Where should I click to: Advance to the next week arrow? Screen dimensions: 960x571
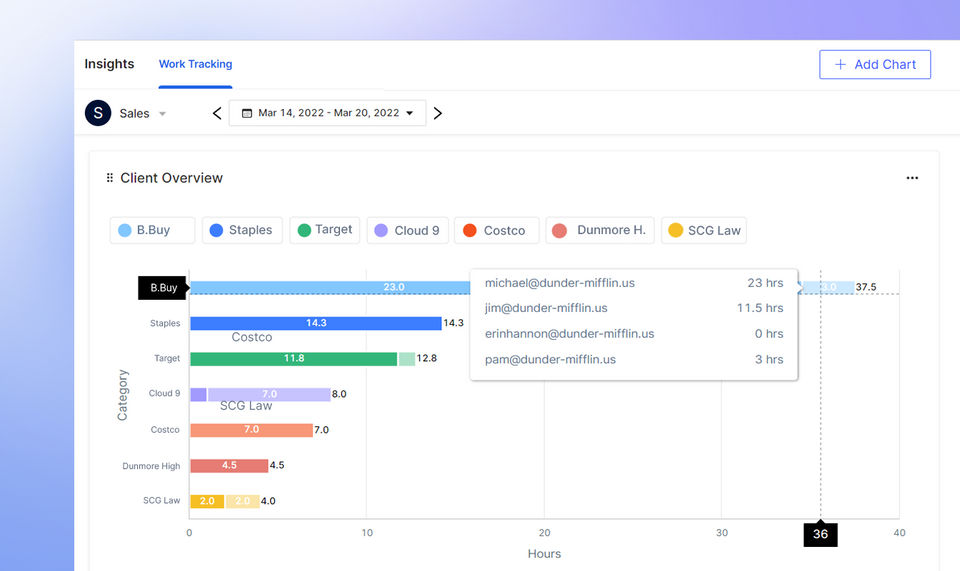click(438, 113)
